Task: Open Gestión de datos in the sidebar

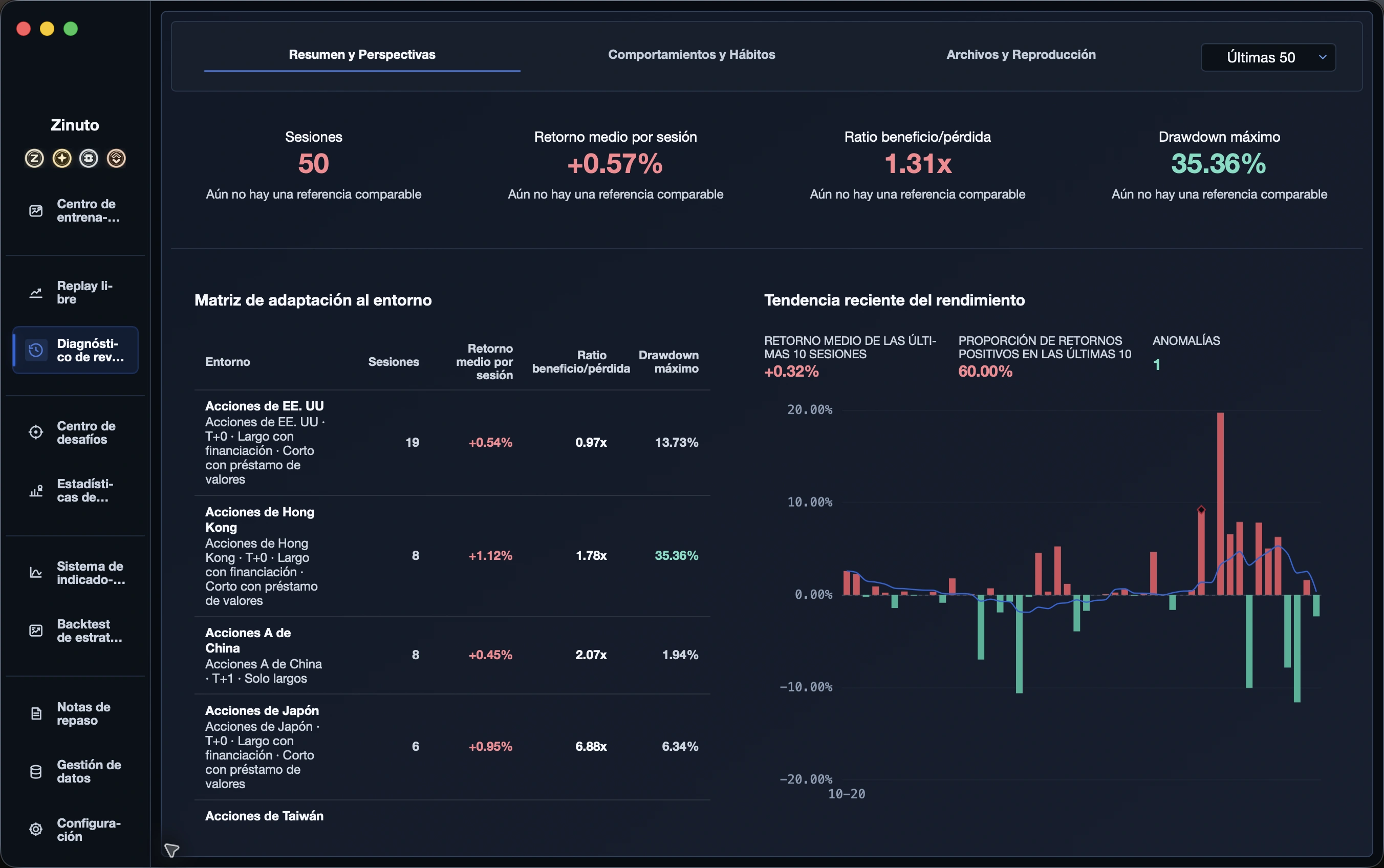Action: 75,772
